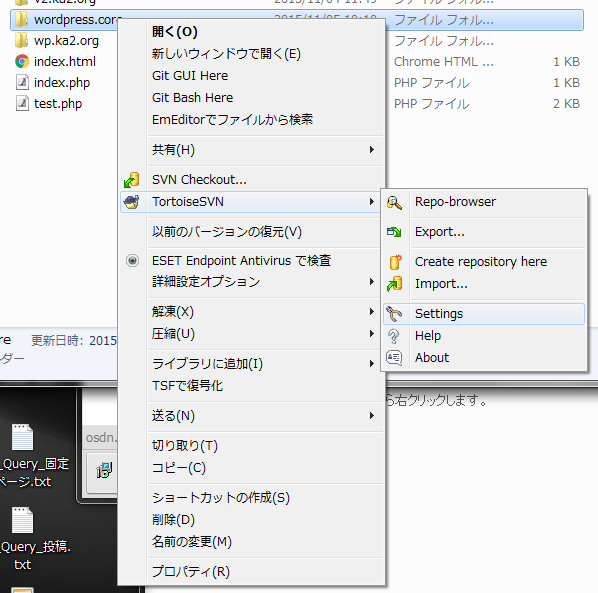Open Help in TortoiseSVN submenu
Image resolution: width=598 pixels, height=593 pixels.
(x=484, y=336)
